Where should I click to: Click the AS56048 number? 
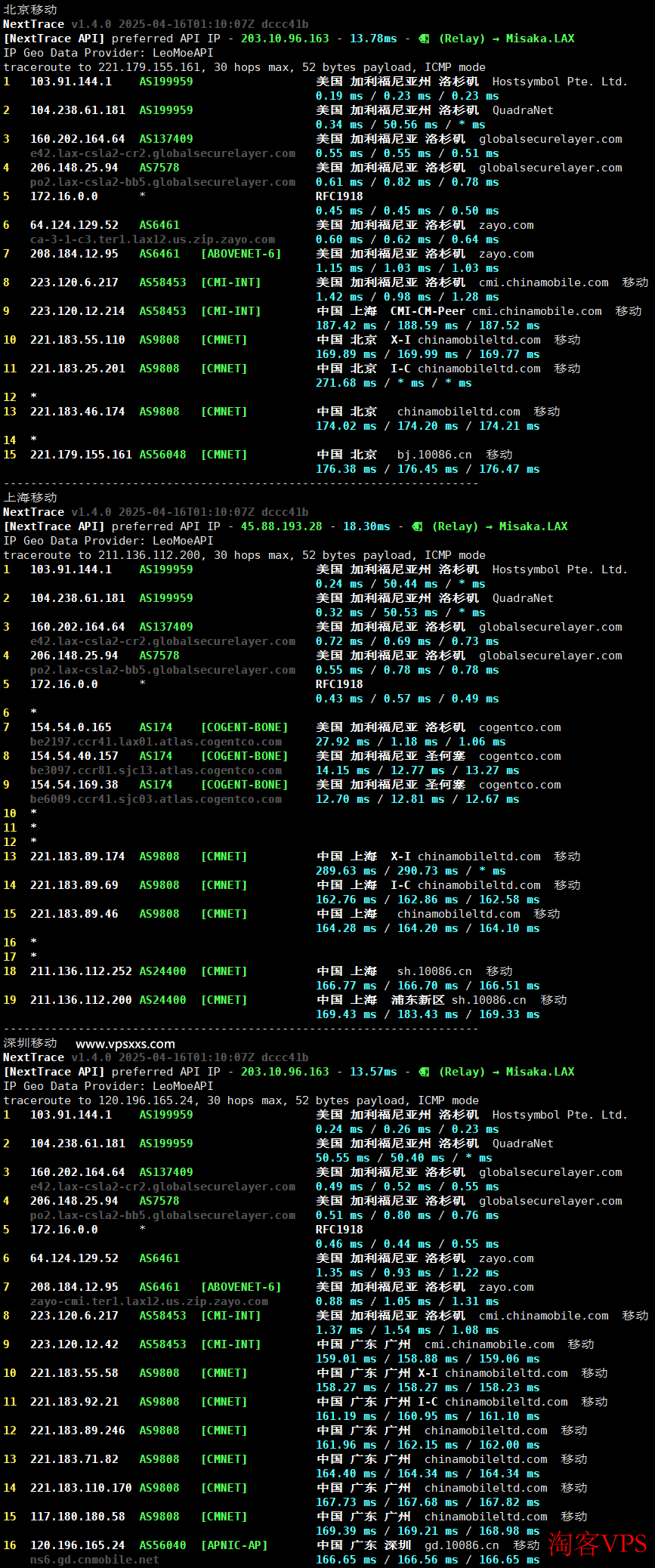(162, 454)
